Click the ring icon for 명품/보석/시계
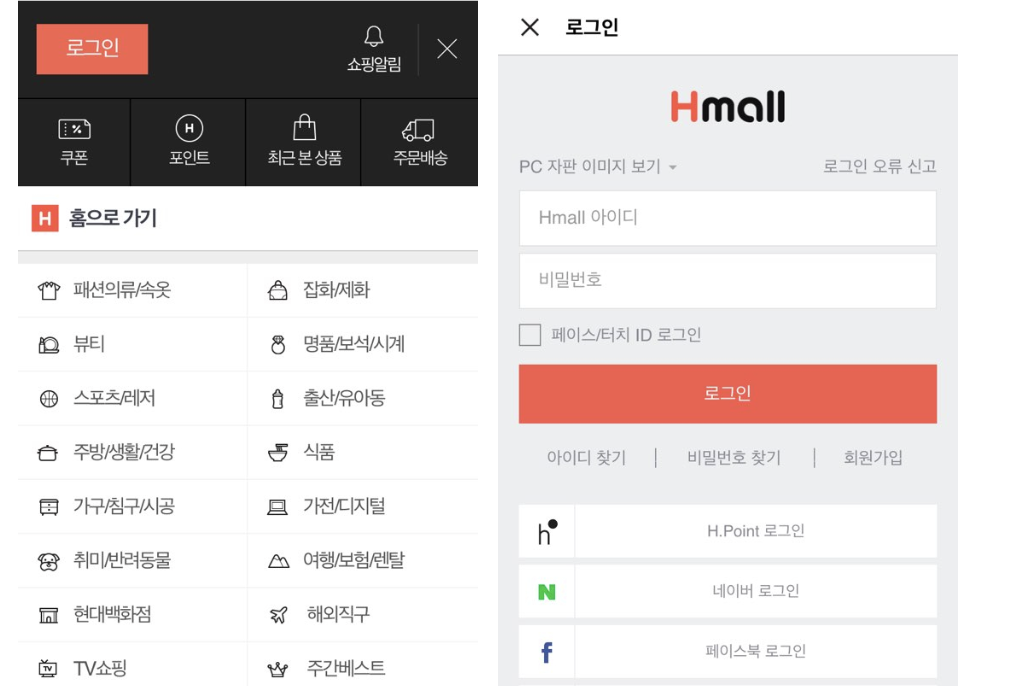Screen dimensions: 1025x686 [278, 345]
